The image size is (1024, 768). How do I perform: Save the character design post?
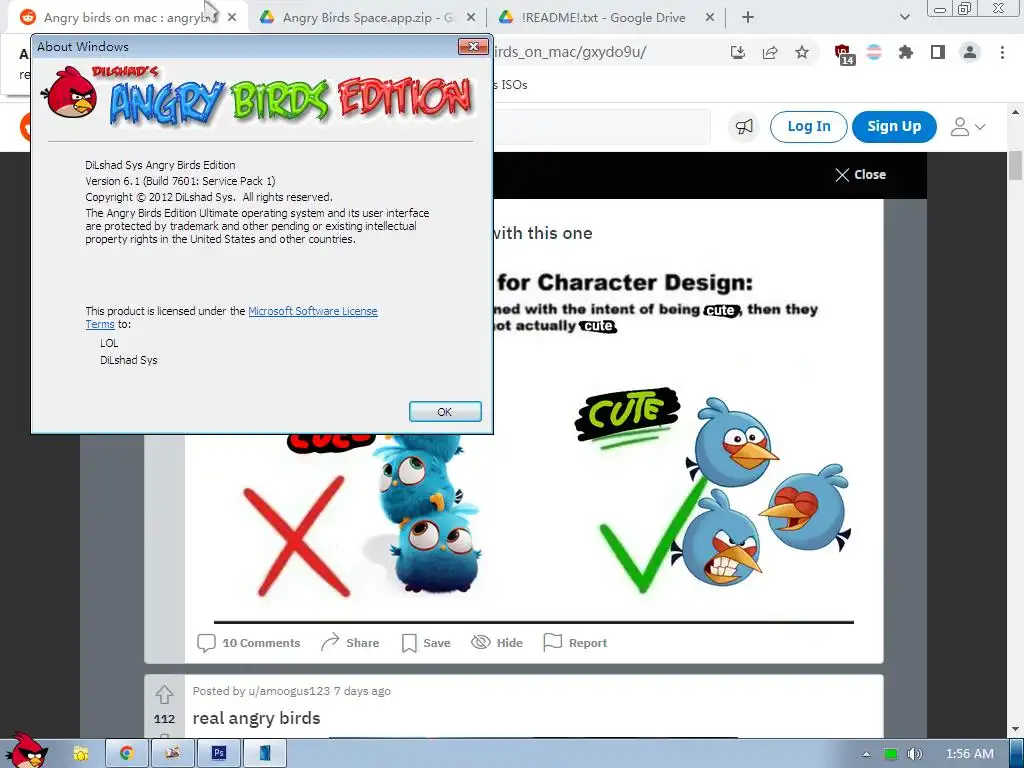coord(426,643)
